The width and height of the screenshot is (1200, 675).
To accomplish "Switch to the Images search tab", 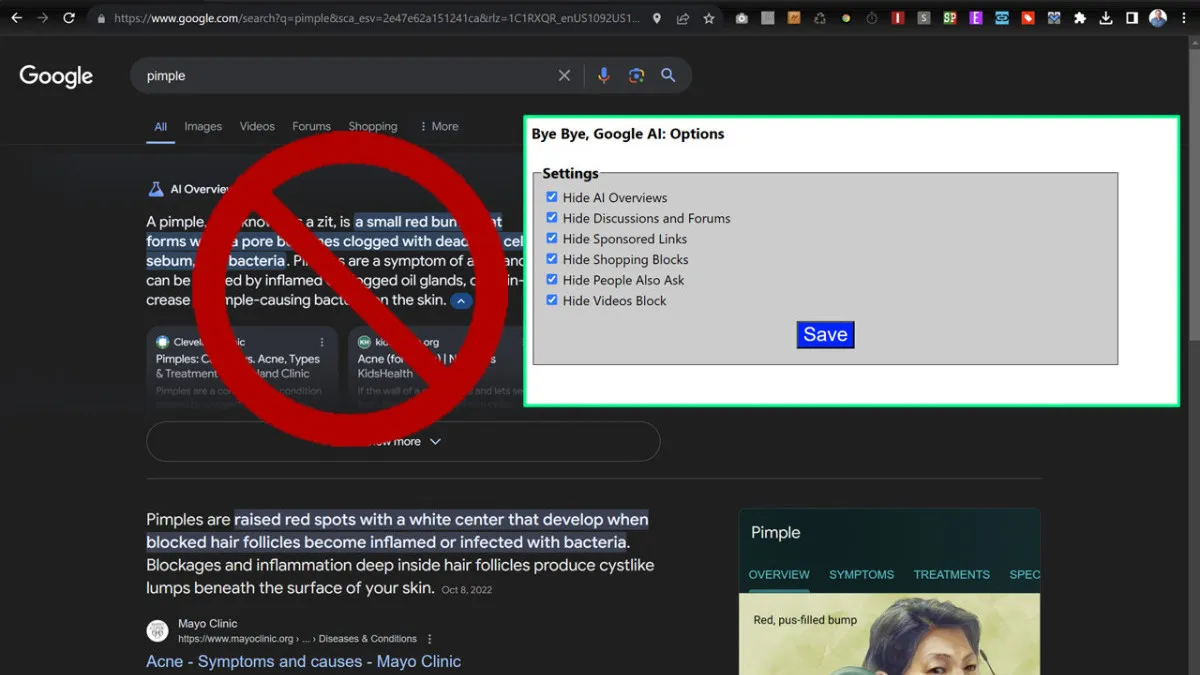I will (x=203, y=126).
